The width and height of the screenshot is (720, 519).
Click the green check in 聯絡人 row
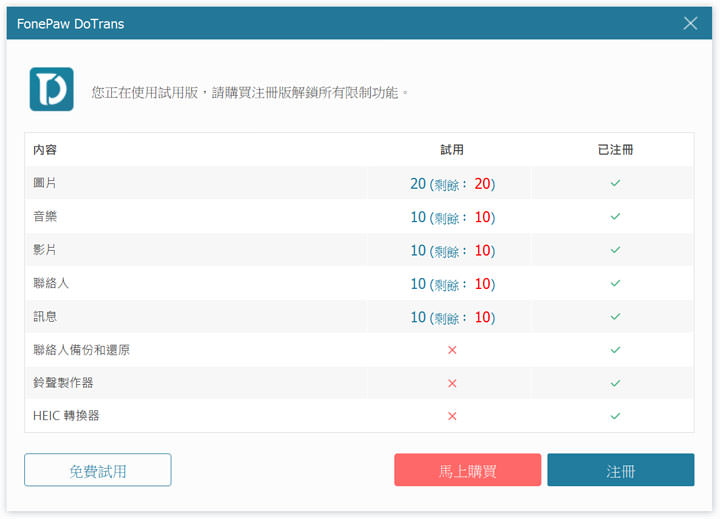[x=615, y=283]
